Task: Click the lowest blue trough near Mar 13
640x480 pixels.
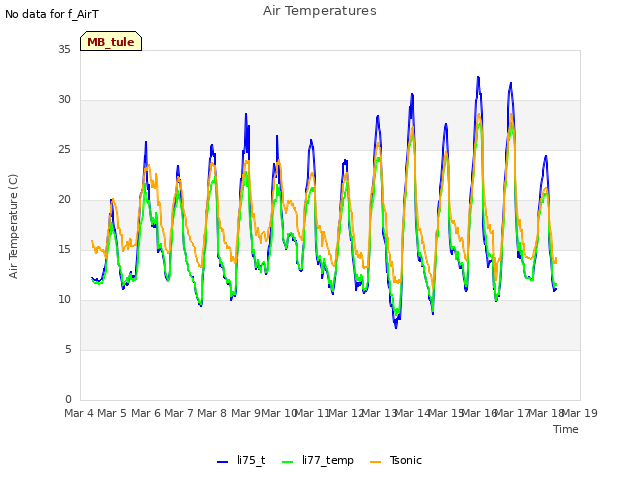Action: [396, 327]
